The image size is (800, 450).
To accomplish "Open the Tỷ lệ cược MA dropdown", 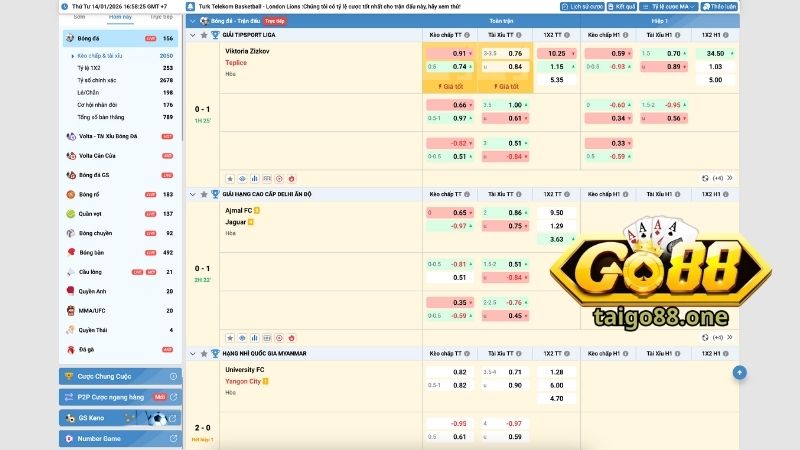I will (669, 7).
